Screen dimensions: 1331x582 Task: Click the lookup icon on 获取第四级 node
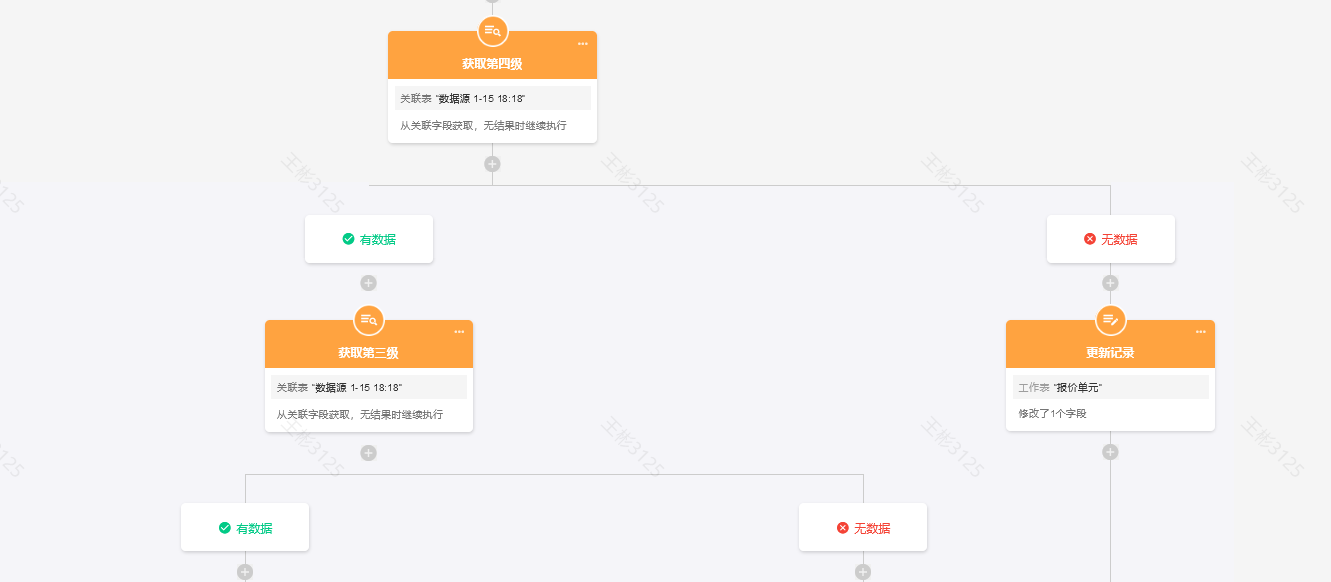tap(492, 31)
